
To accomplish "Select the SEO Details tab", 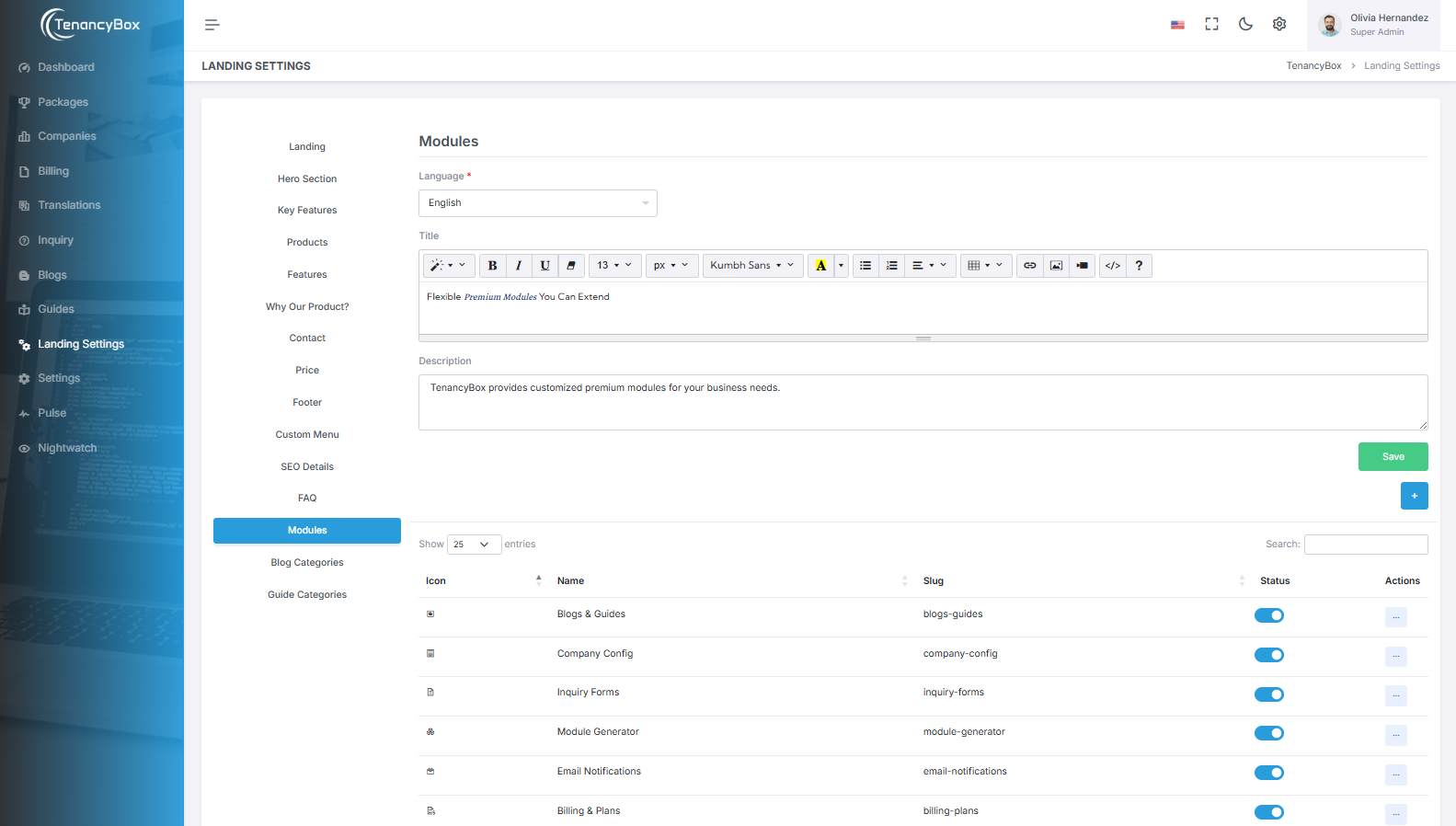I will click(307, 467).
